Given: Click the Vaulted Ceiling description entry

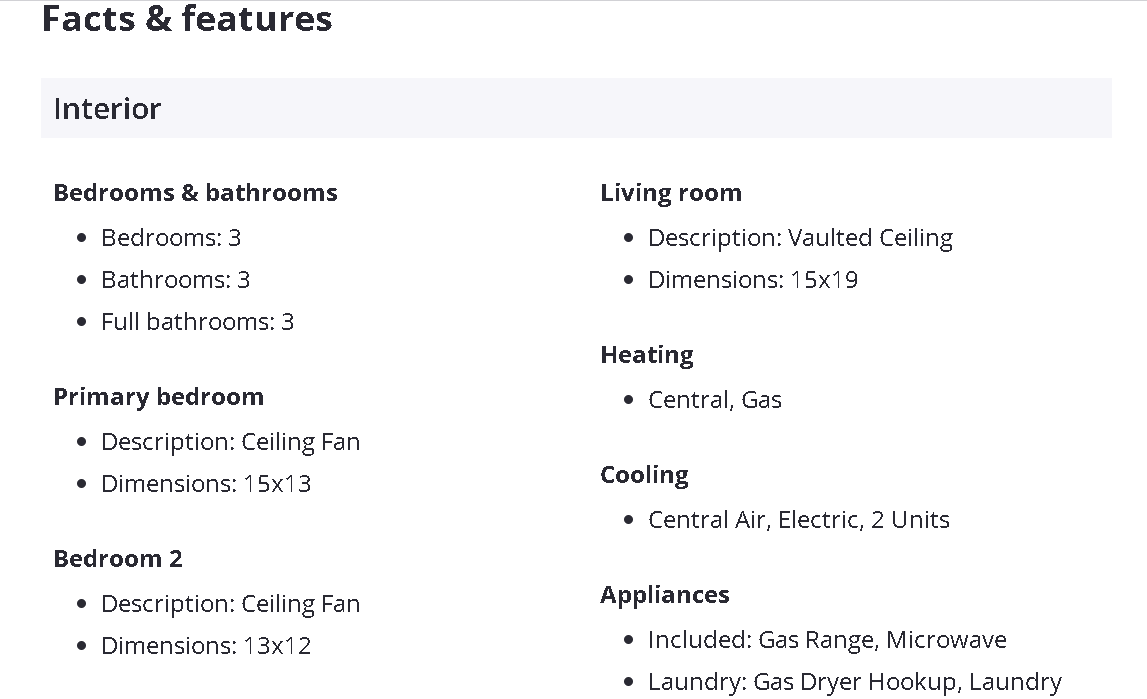Looking at the screenshot, I should pyautogui.click(x=800, y=238).
